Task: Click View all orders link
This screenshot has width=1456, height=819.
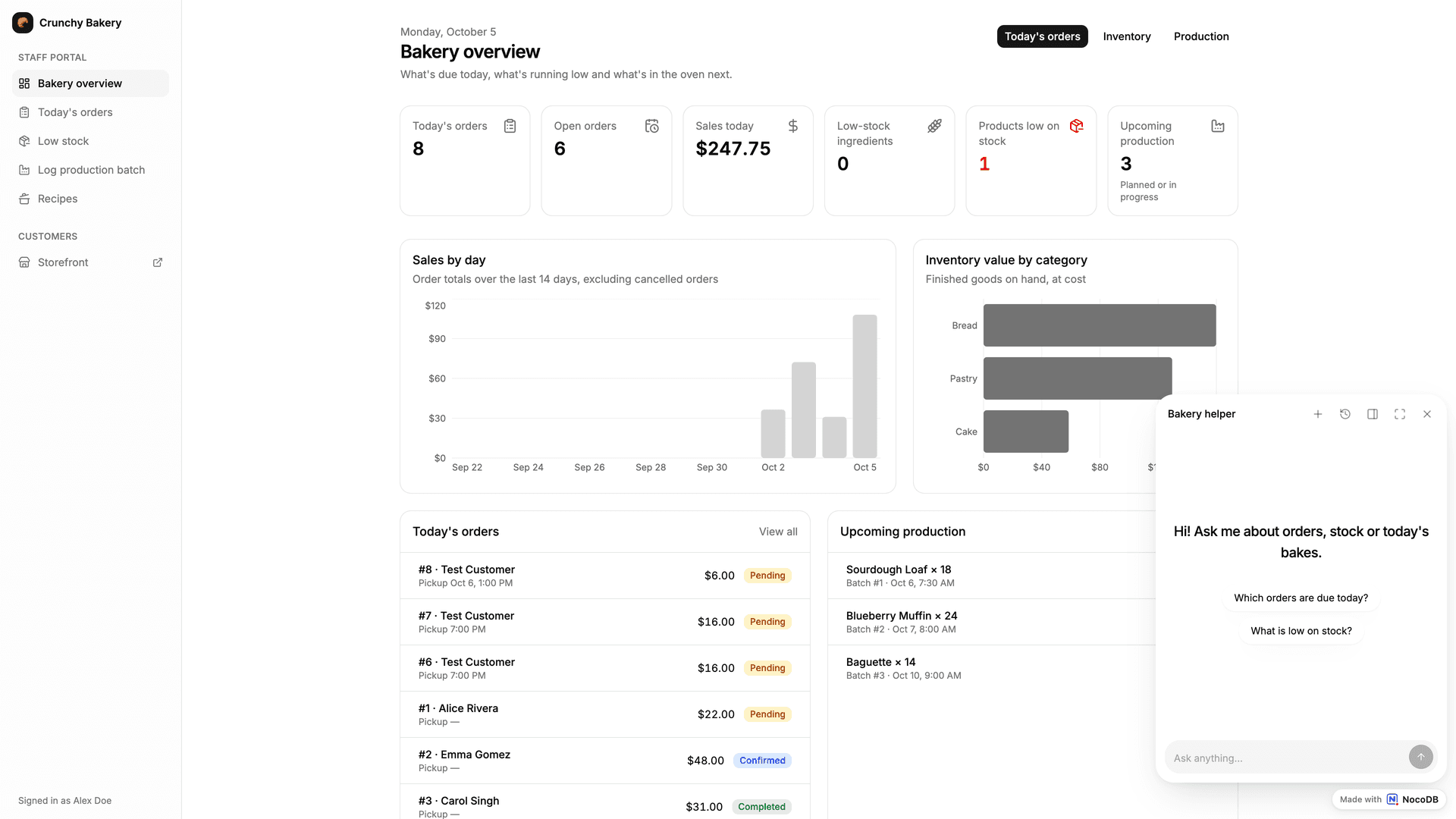Action: (778, 532)
